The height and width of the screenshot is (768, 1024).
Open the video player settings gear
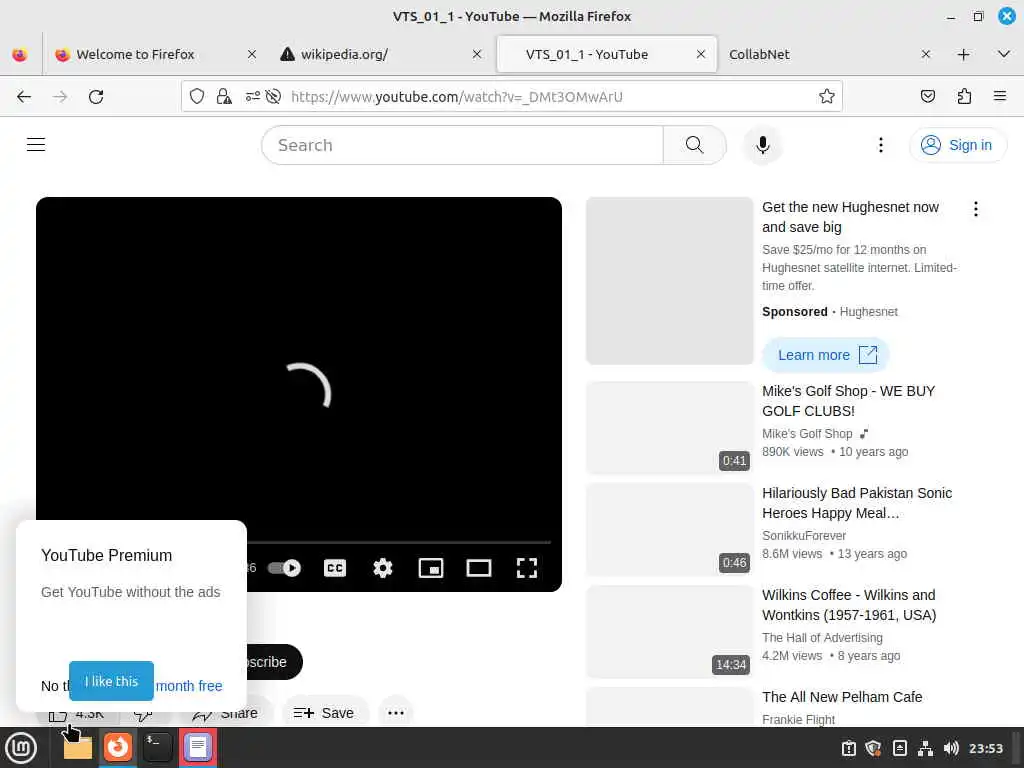pos(383,568)
